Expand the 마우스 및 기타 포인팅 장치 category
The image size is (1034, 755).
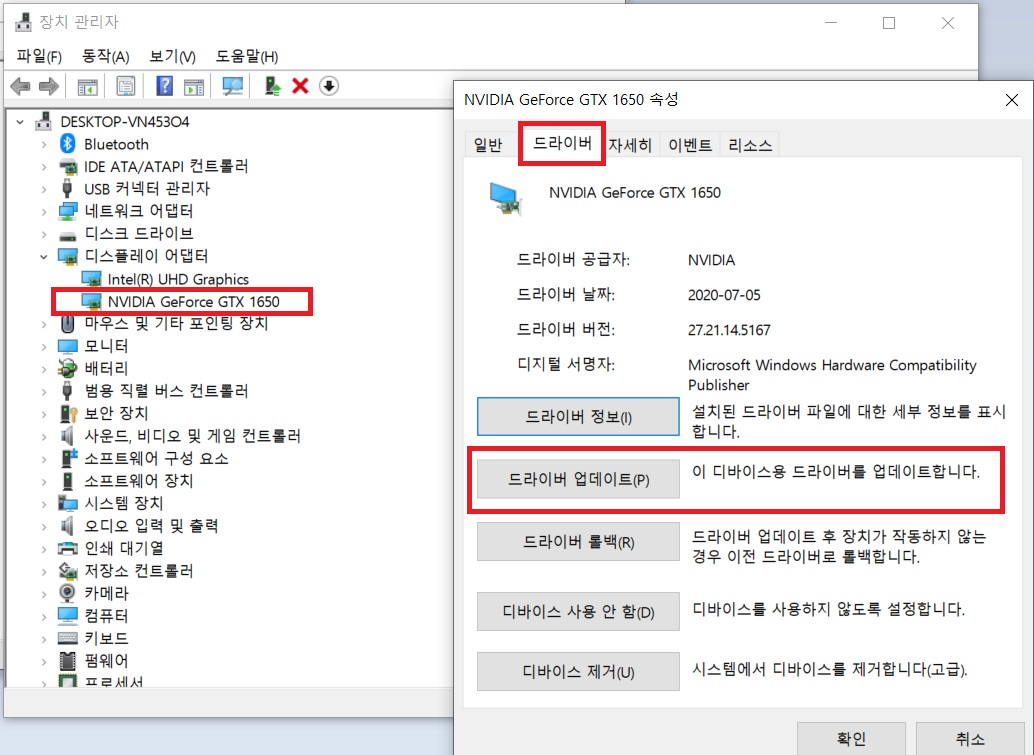tap(44, 324)
